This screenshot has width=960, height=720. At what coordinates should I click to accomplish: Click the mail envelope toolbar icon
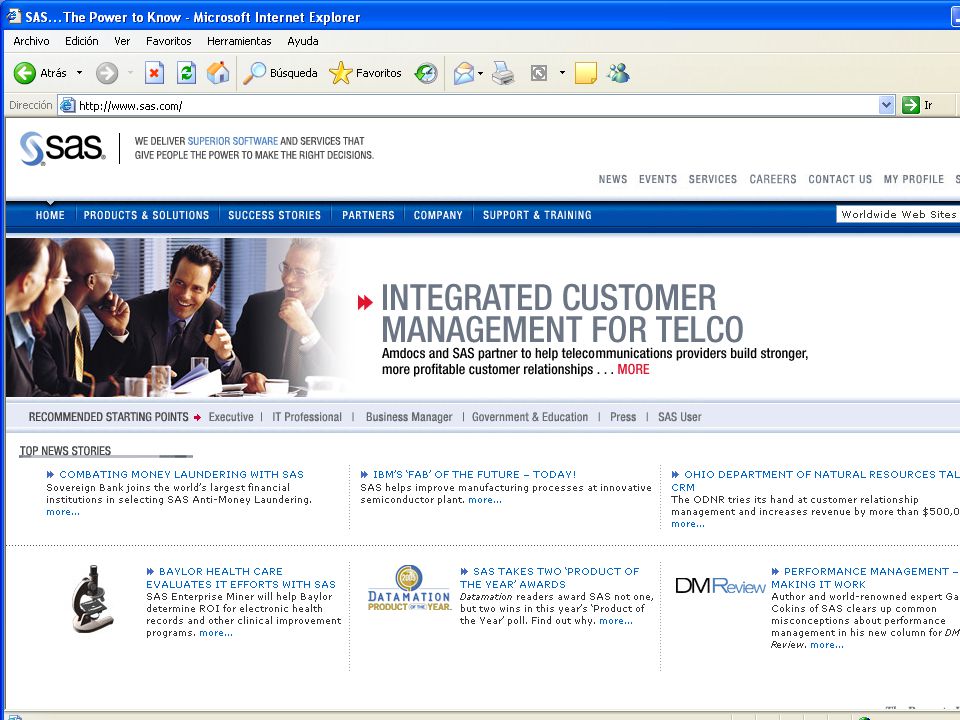tap(464, 73)
